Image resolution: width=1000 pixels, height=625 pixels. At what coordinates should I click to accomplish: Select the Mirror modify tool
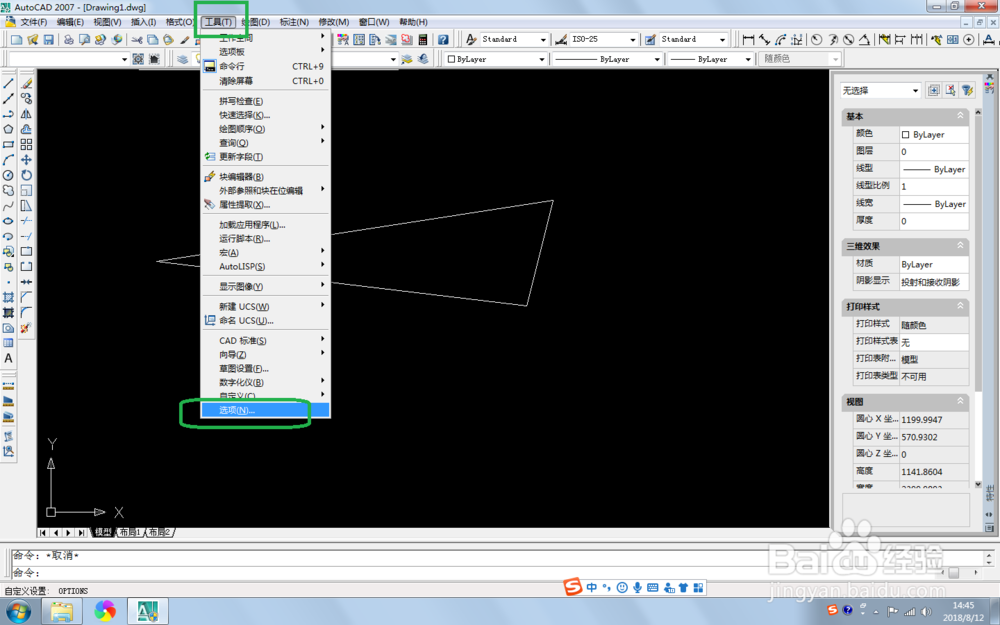pos(26,114)
